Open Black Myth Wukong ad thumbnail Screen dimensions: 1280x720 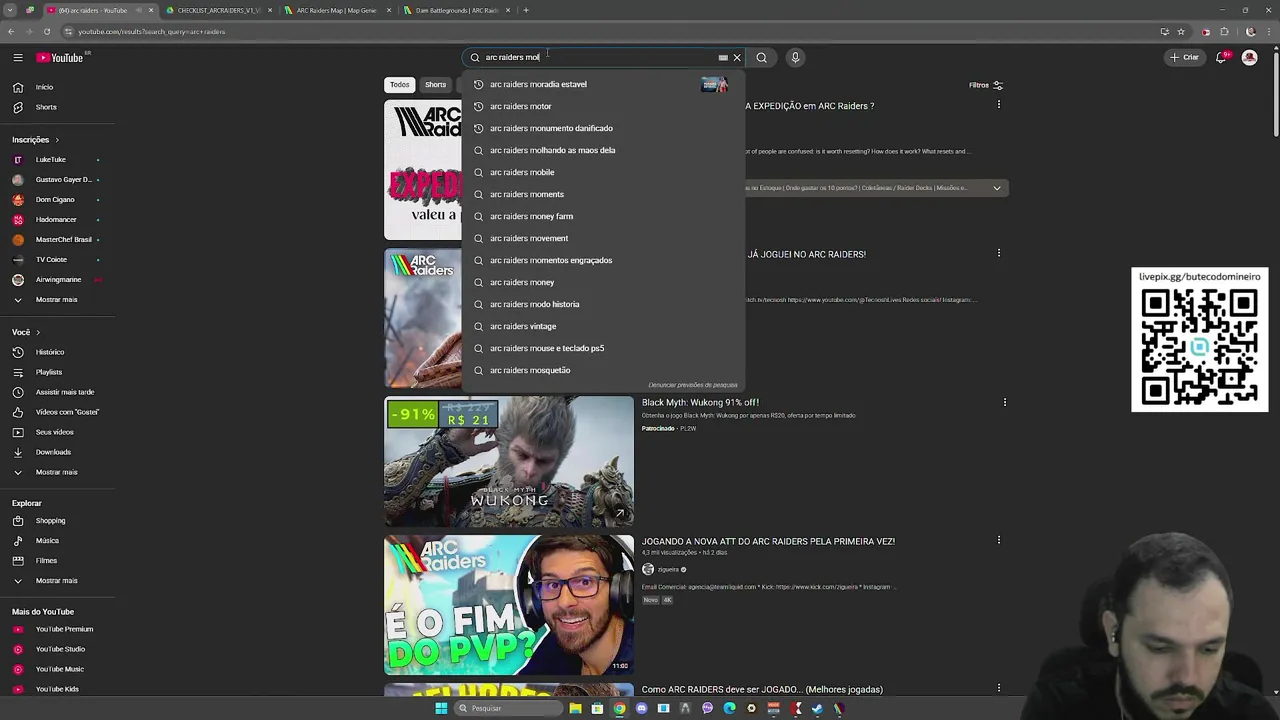[x=509, y=461]
